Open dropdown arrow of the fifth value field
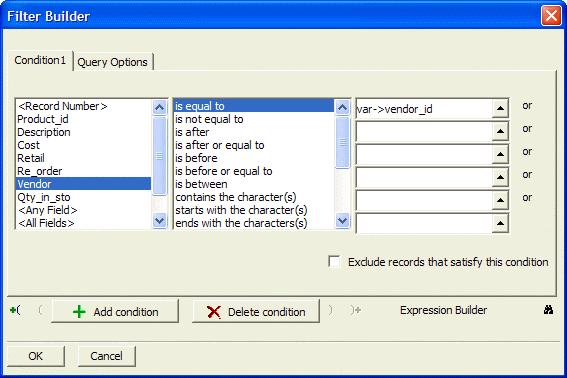The width and height of the screenshot is (567, 378). tap(500, 200)
